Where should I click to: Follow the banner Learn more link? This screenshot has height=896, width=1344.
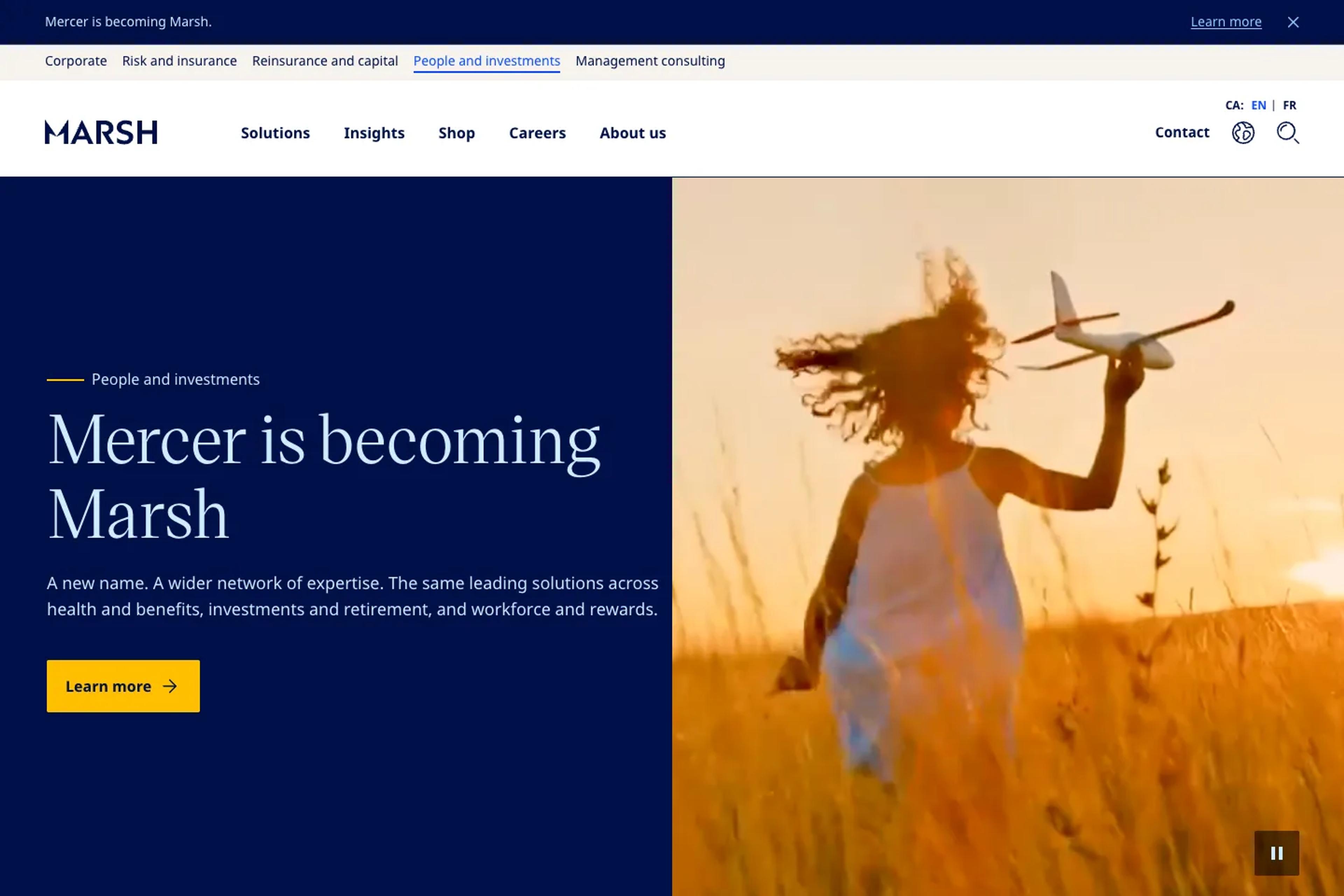tap(1226, 22)
